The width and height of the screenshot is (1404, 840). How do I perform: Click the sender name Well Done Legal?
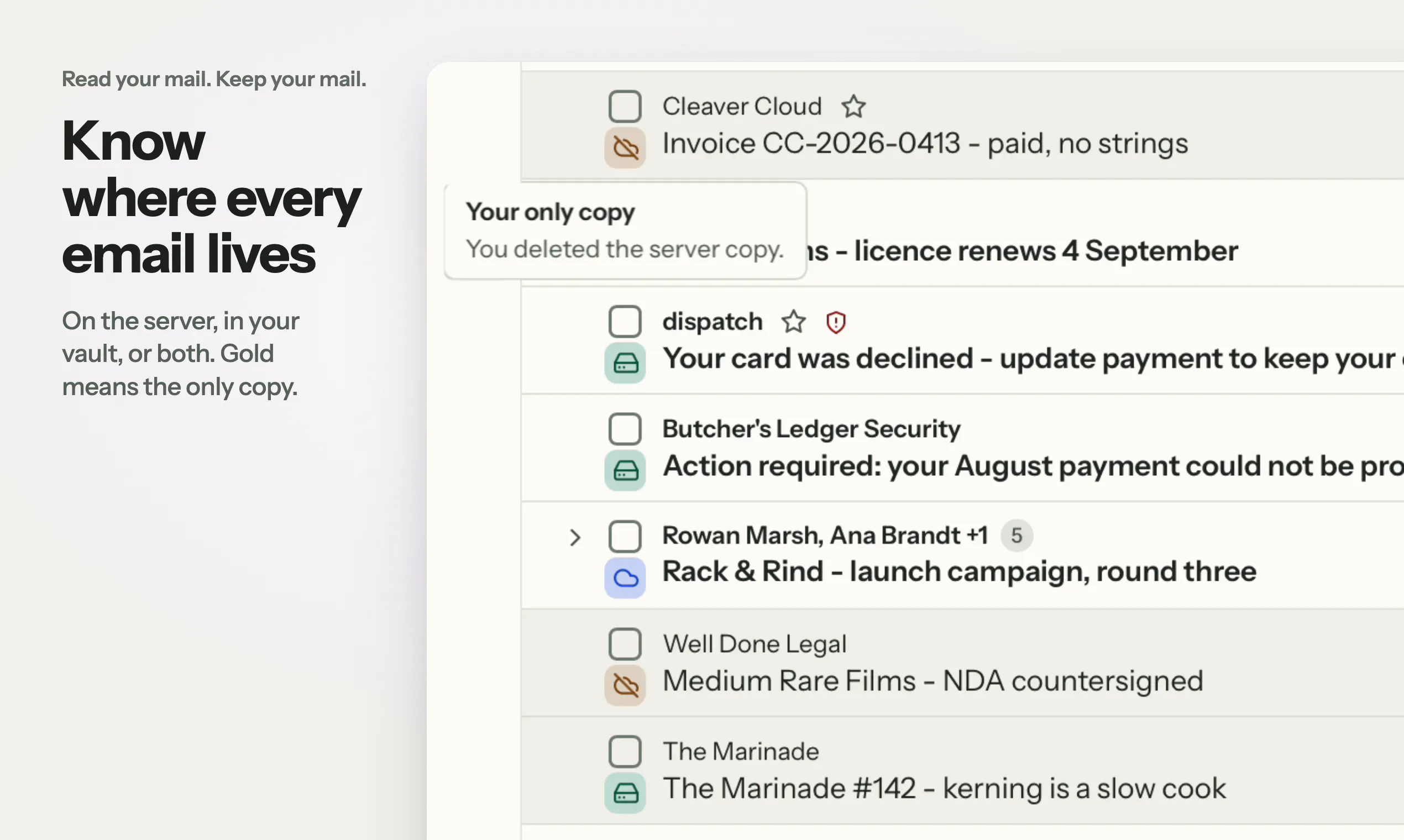[754, 644]
